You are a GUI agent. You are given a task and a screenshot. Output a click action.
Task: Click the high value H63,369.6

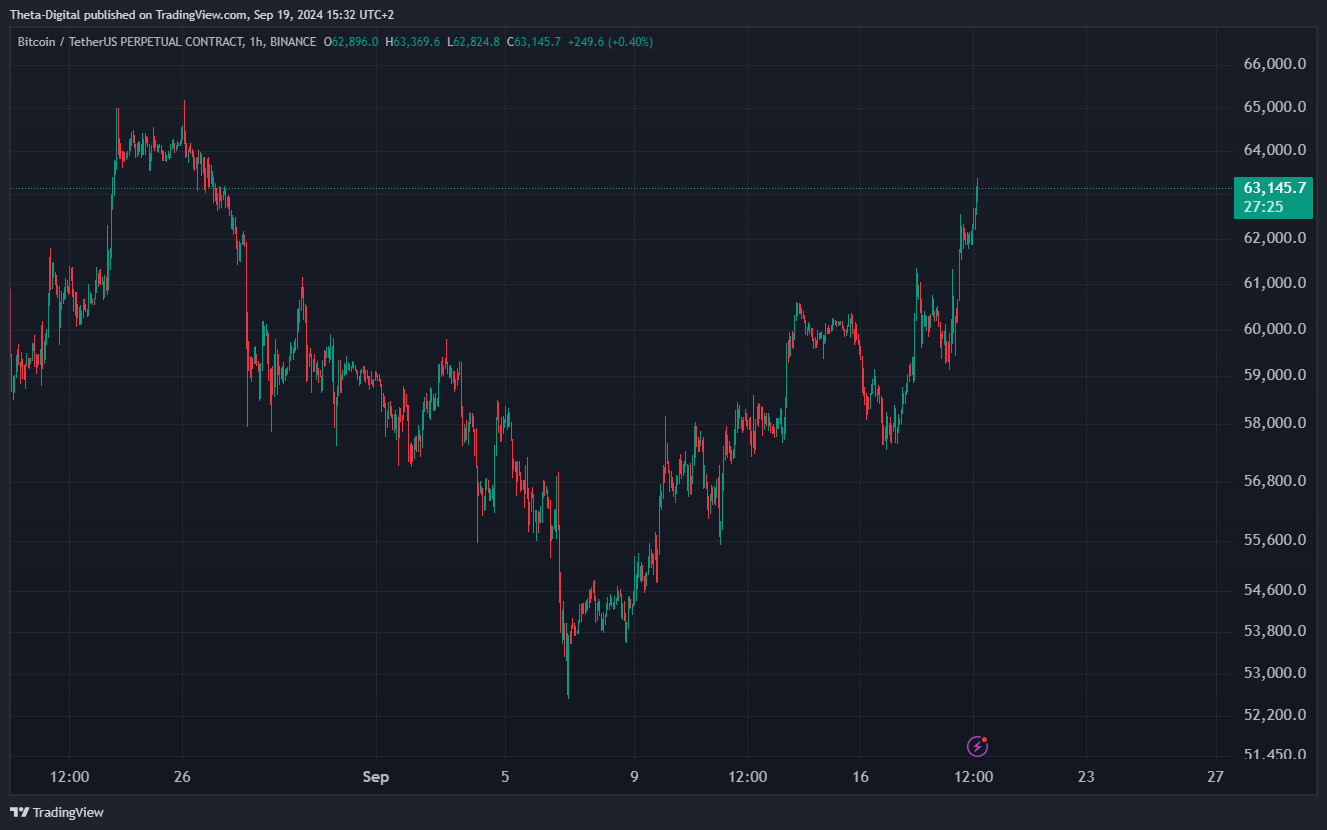[x=414, y=42]
